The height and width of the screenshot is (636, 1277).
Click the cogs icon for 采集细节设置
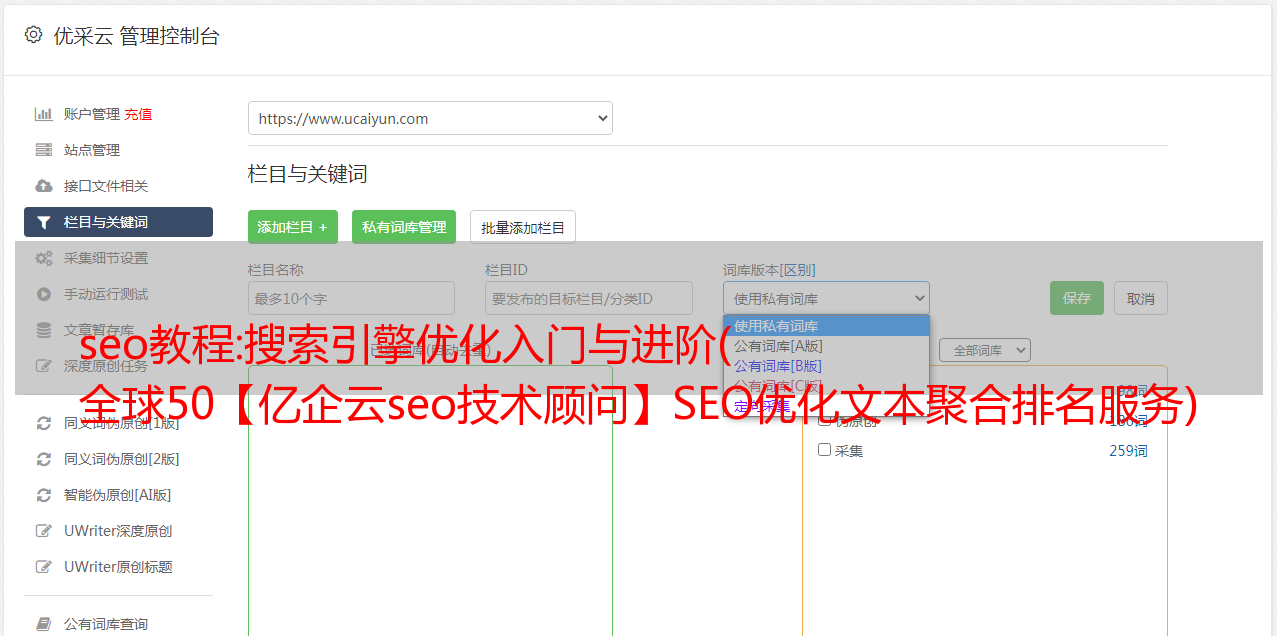click(x=44, y=258)
